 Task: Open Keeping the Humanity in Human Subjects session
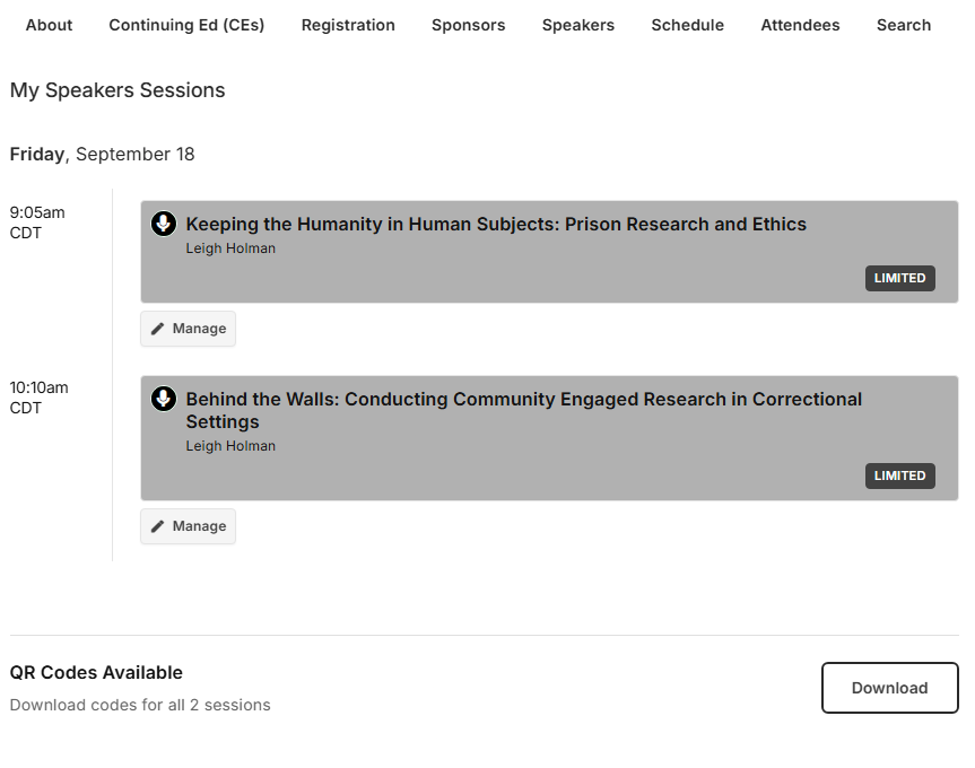(x=496, y=224)
